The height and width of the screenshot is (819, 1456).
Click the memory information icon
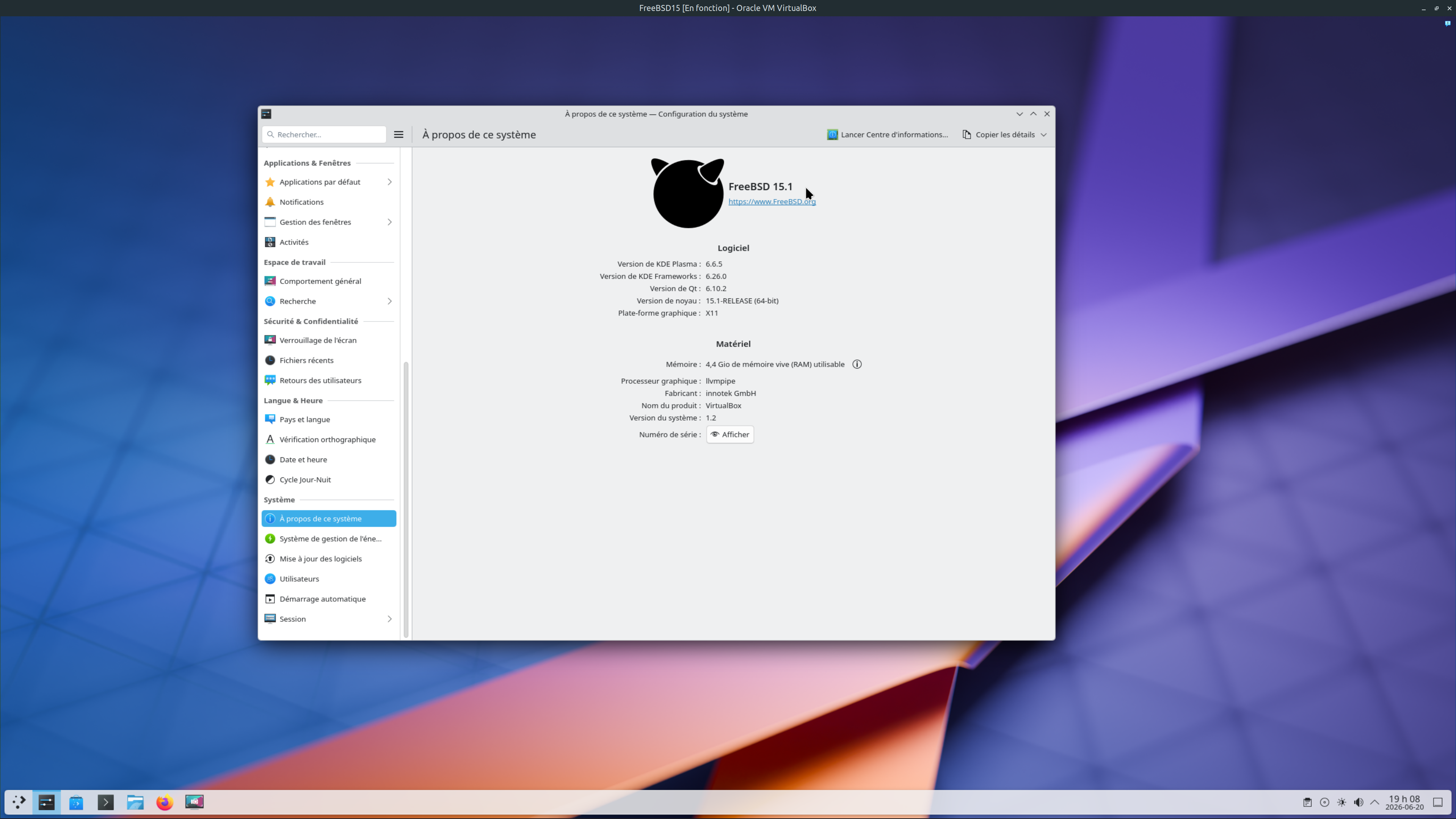857,364
